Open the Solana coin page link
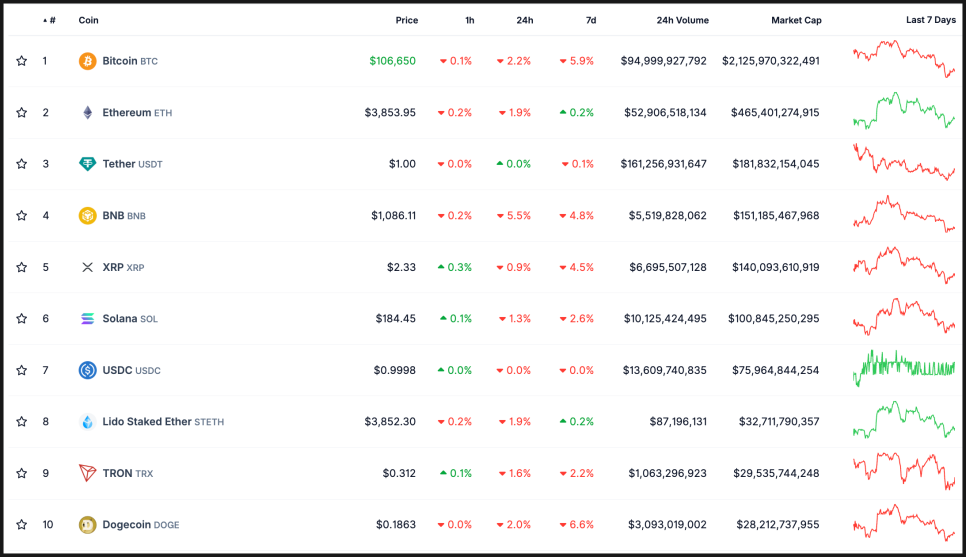The width and height of the screenshot is (966, 557). click(x=119, y=319)
